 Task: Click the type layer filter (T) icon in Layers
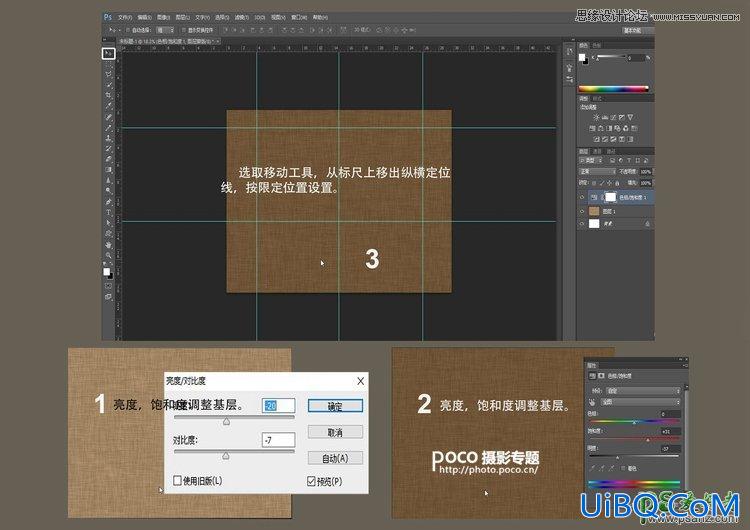(629, 161)
